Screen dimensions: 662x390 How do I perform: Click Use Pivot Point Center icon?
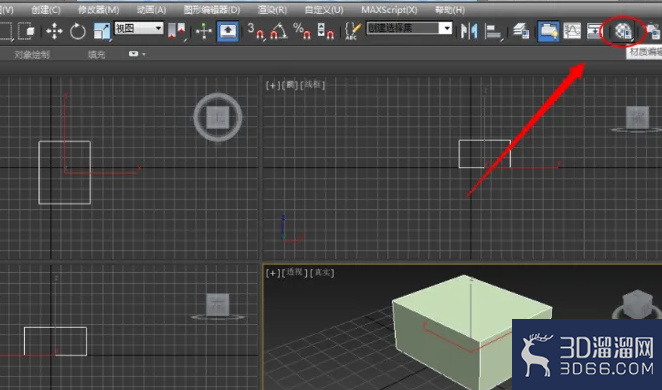click(177, 31)
